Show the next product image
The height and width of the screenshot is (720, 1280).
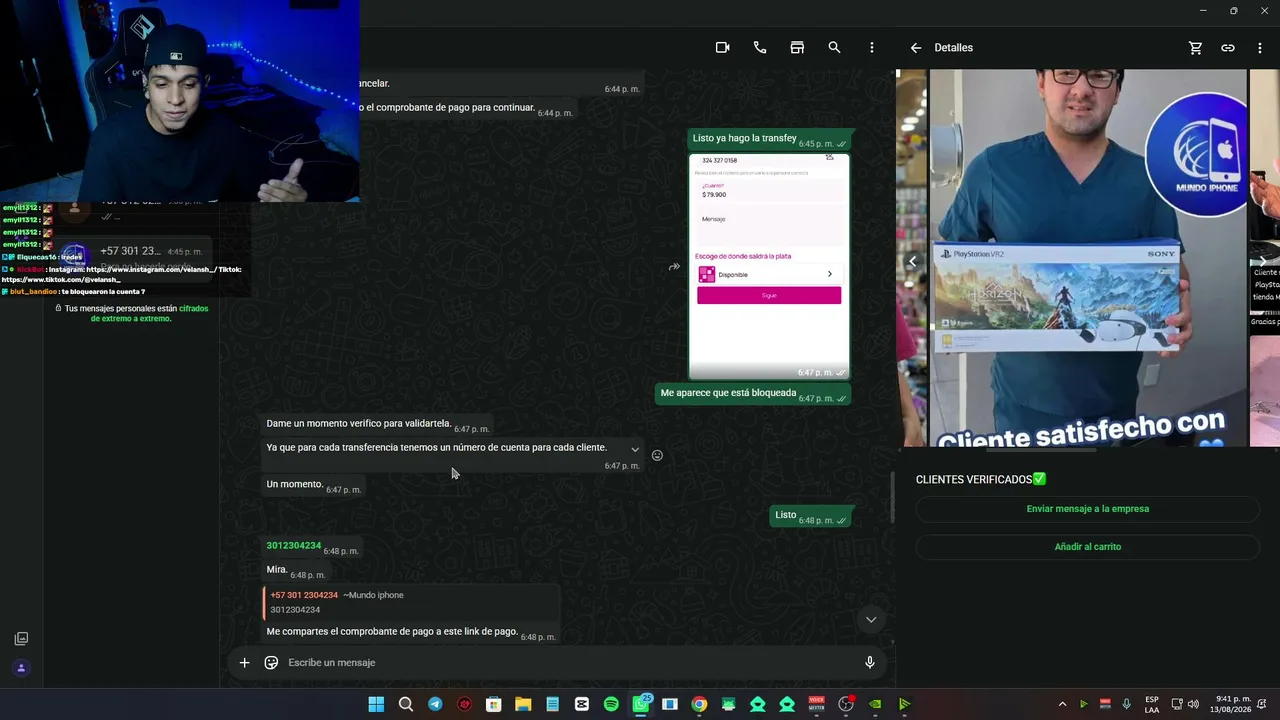(x=1262, y=262)
